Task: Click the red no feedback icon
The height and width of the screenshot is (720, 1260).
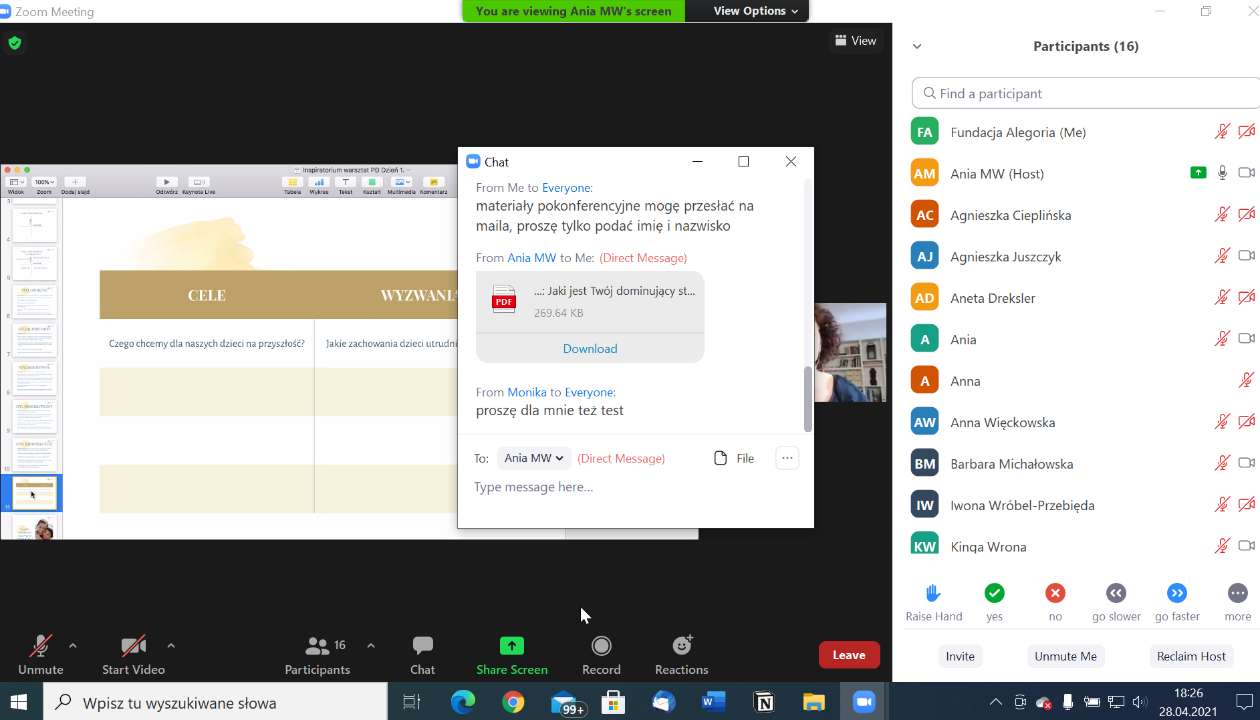Action: pos(1055,593)
